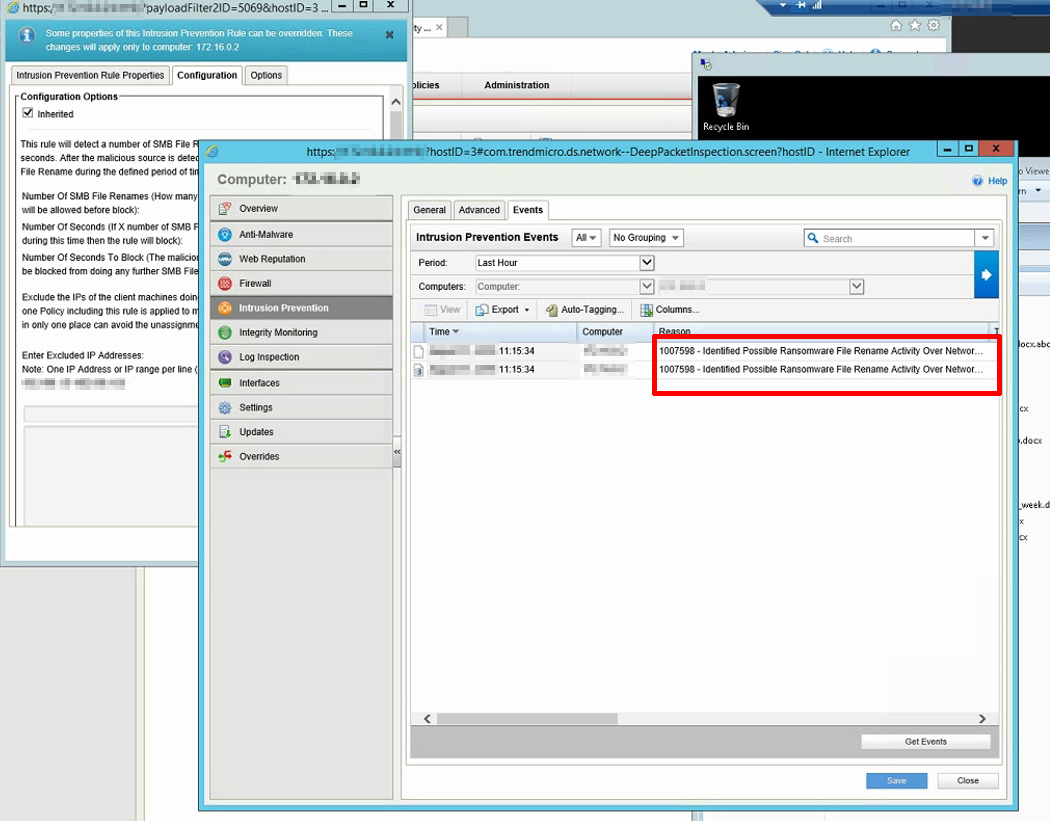Open the Export dropdown menu
Viewport: 1050px width, 821px height.
(504, 310)
